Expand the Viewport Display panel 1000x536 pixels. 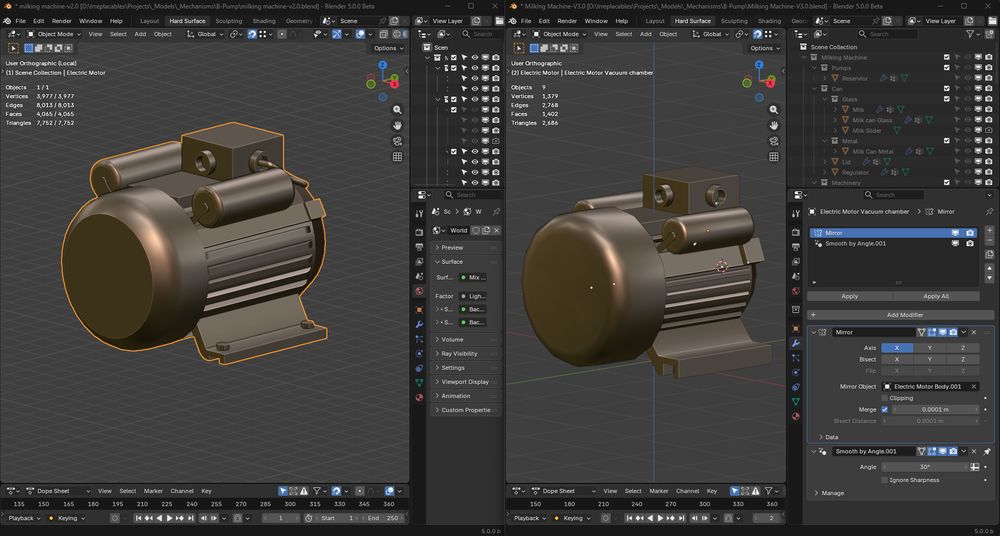465,382
